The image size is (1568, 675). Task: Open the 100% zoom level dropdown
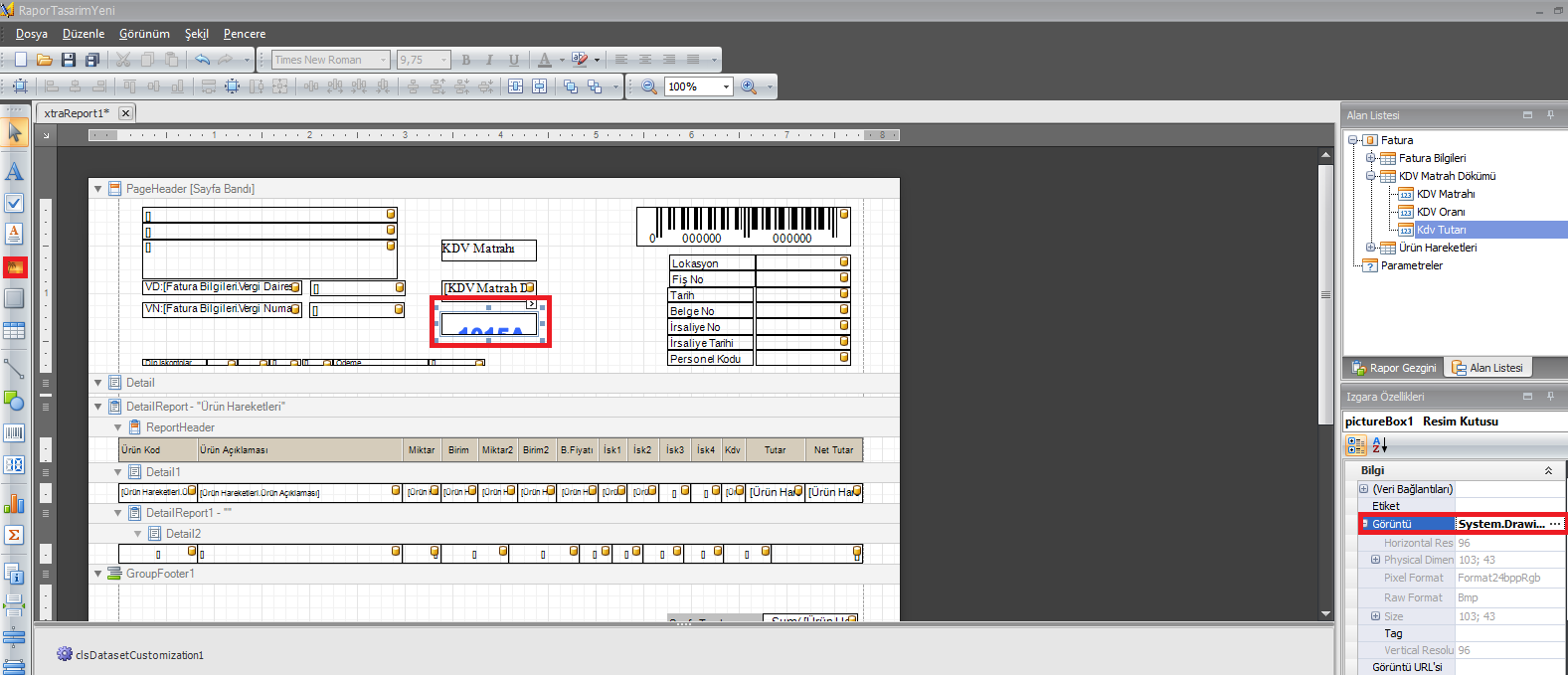(x=726, y=86)
